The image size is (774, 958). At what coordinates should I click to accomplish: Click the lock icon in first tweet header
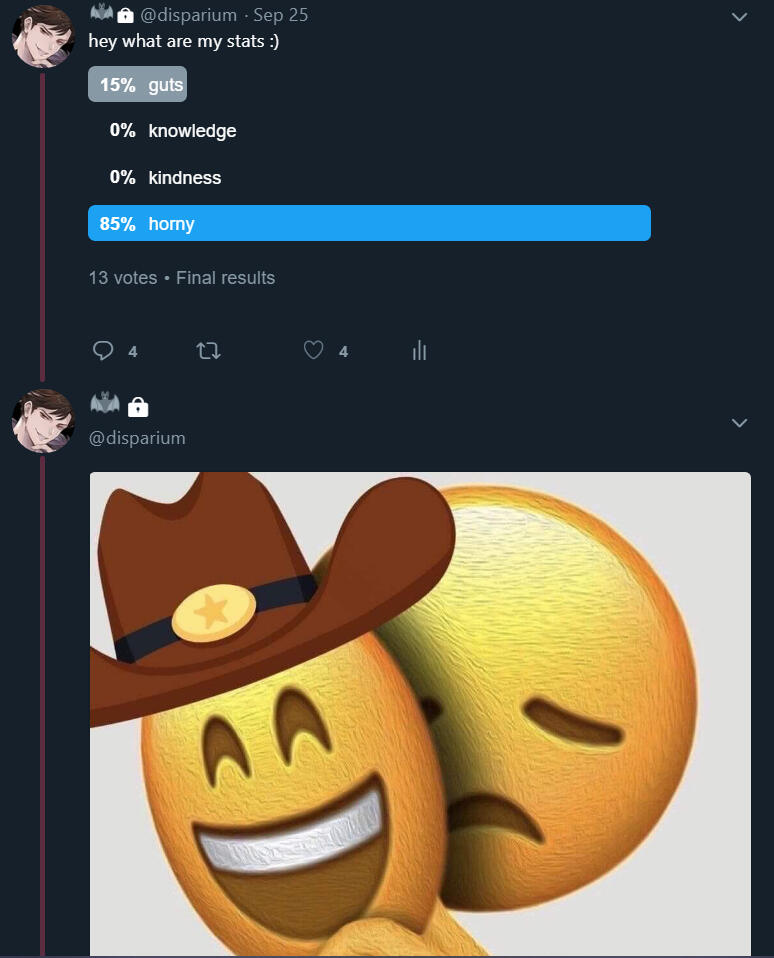point(125,15)
